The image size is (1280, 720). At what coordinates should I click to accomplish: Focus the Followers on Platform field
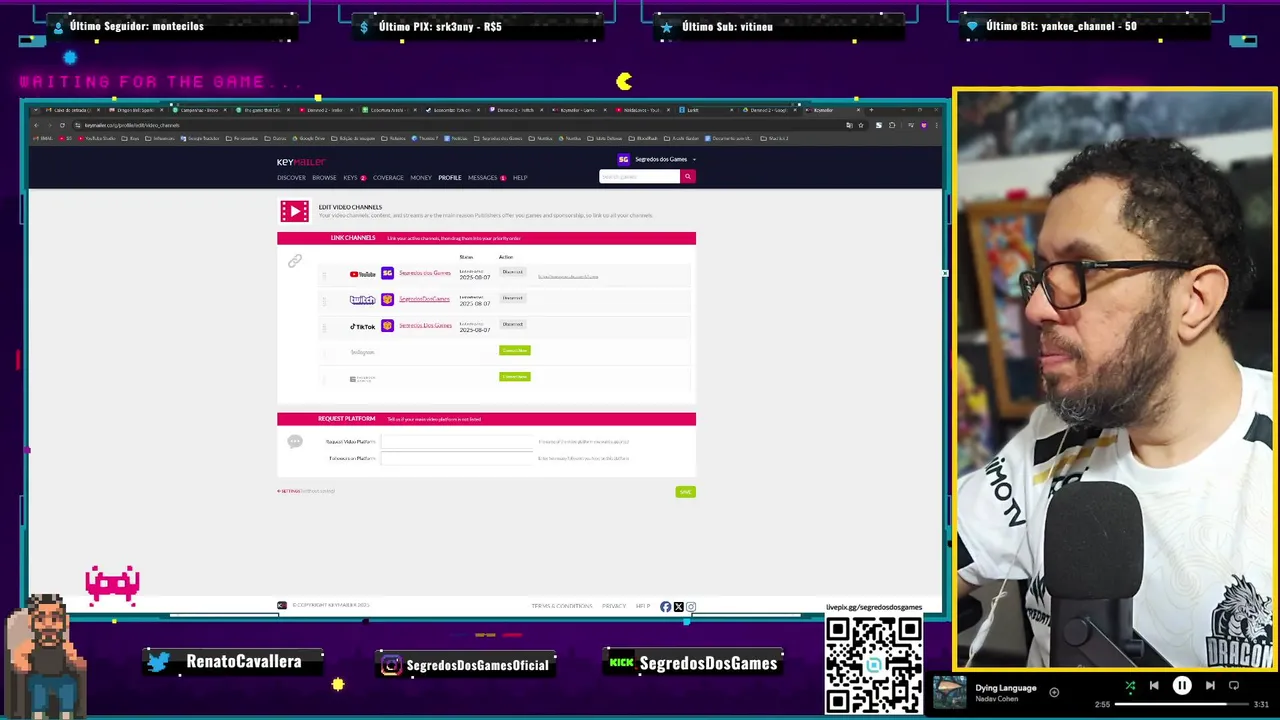[457, 458]
